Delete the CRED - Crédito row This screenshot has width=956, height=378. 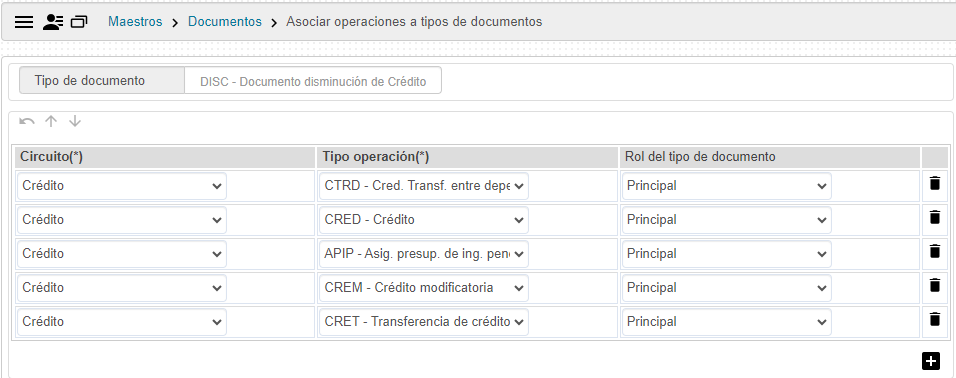(x=935, y=218)
